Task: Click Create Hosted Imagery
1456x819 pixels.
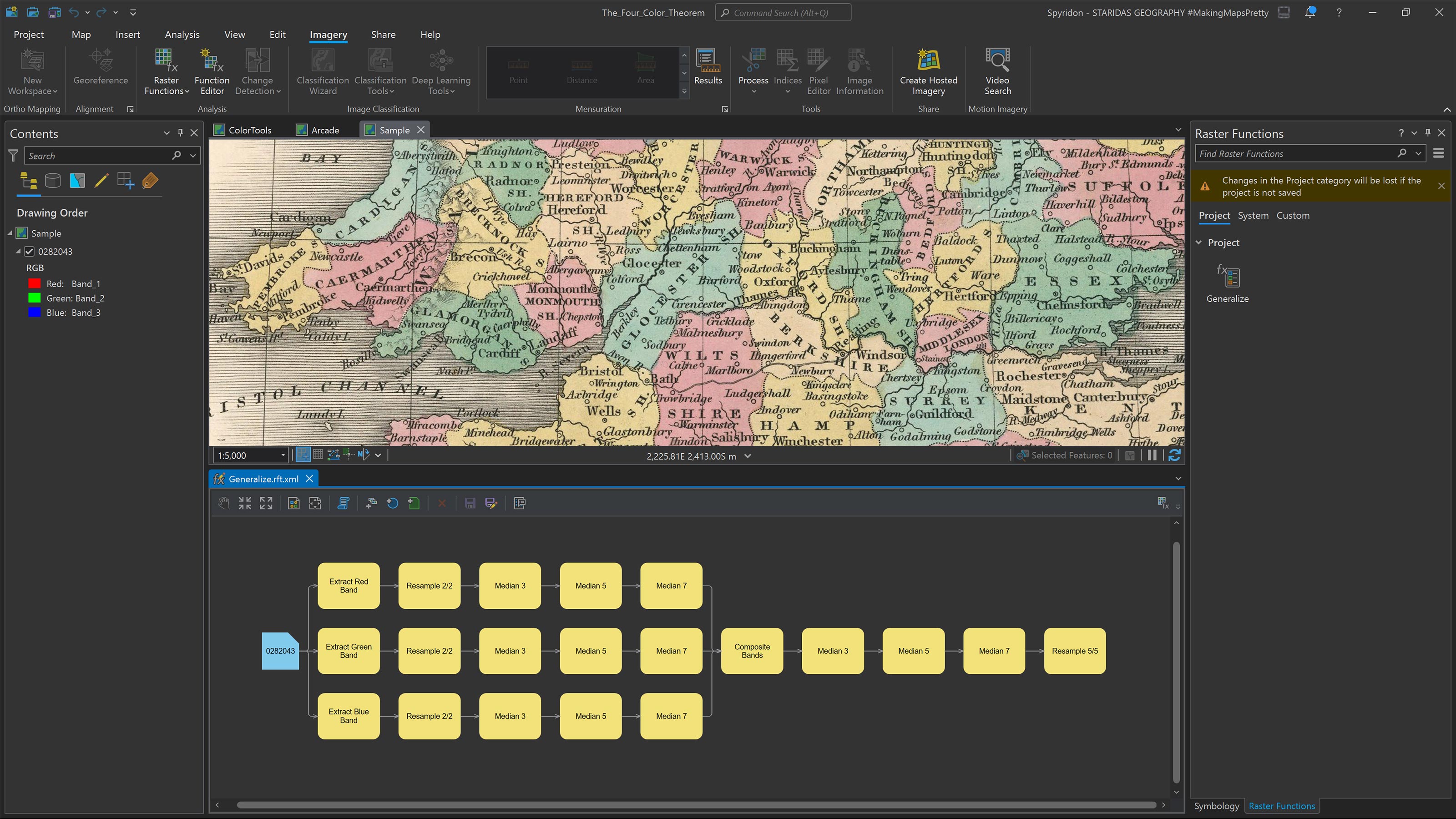Action: 928,72
